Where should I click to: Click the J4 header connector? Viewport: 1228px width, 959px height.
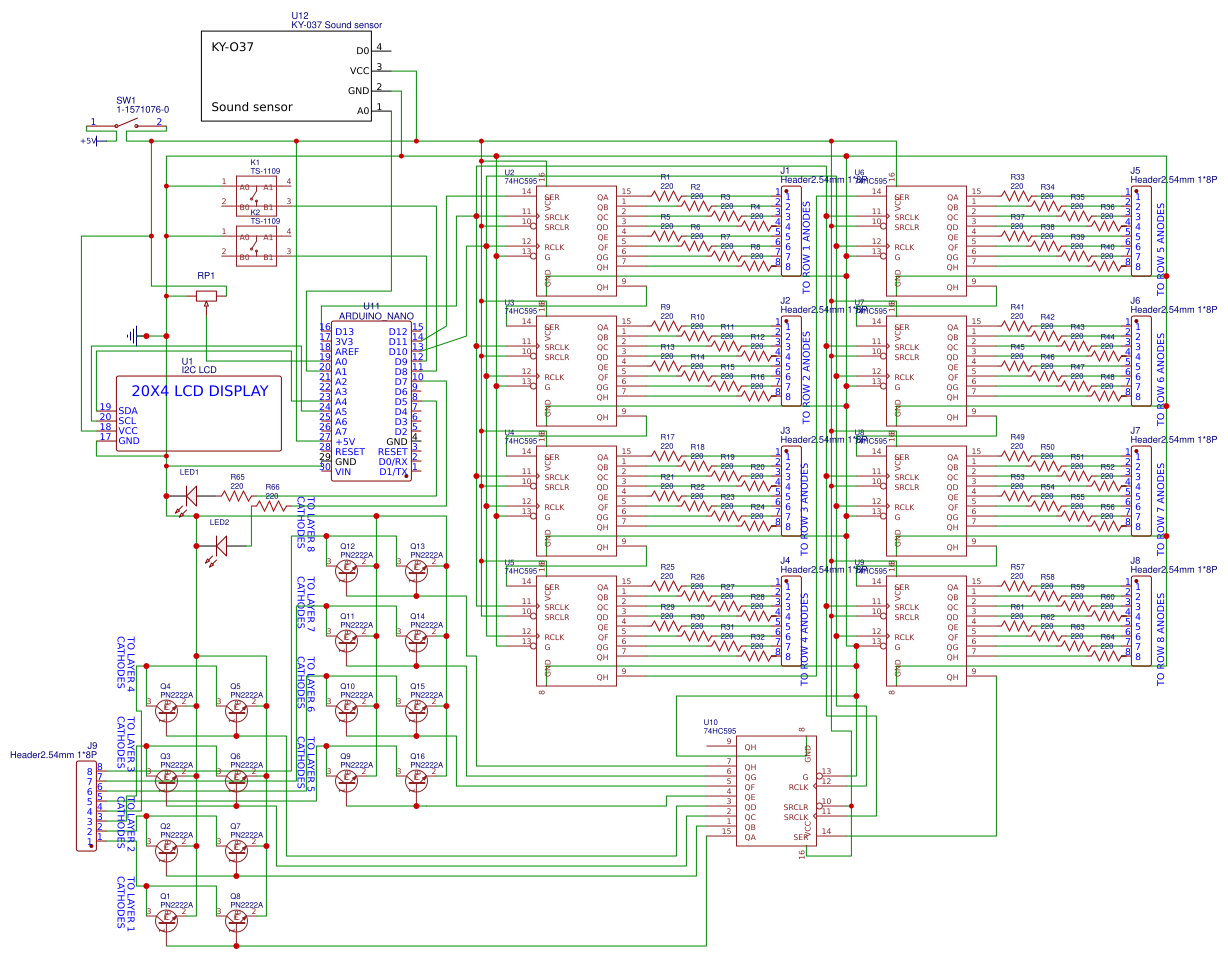tap(791, 621)
